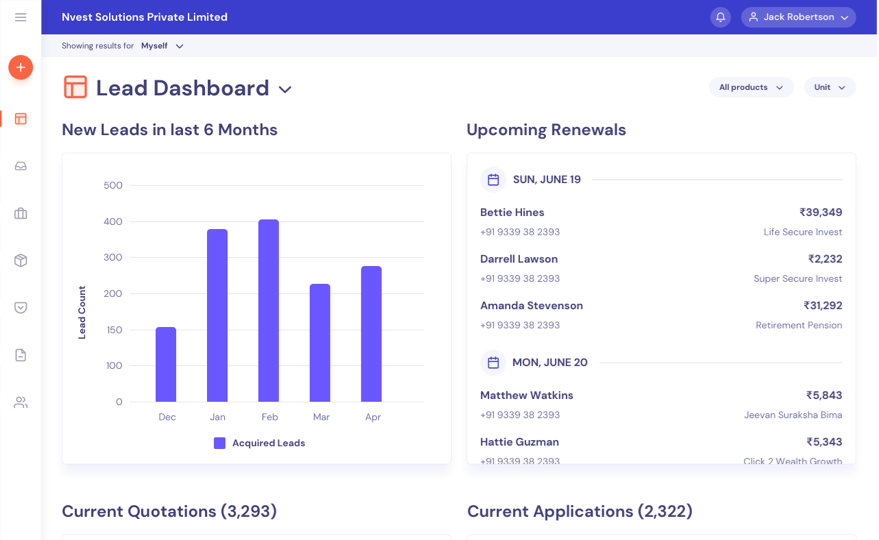879x540 pixels.
Task: Click the pocket shield sidebar icon
Action: tap(20, 308)
